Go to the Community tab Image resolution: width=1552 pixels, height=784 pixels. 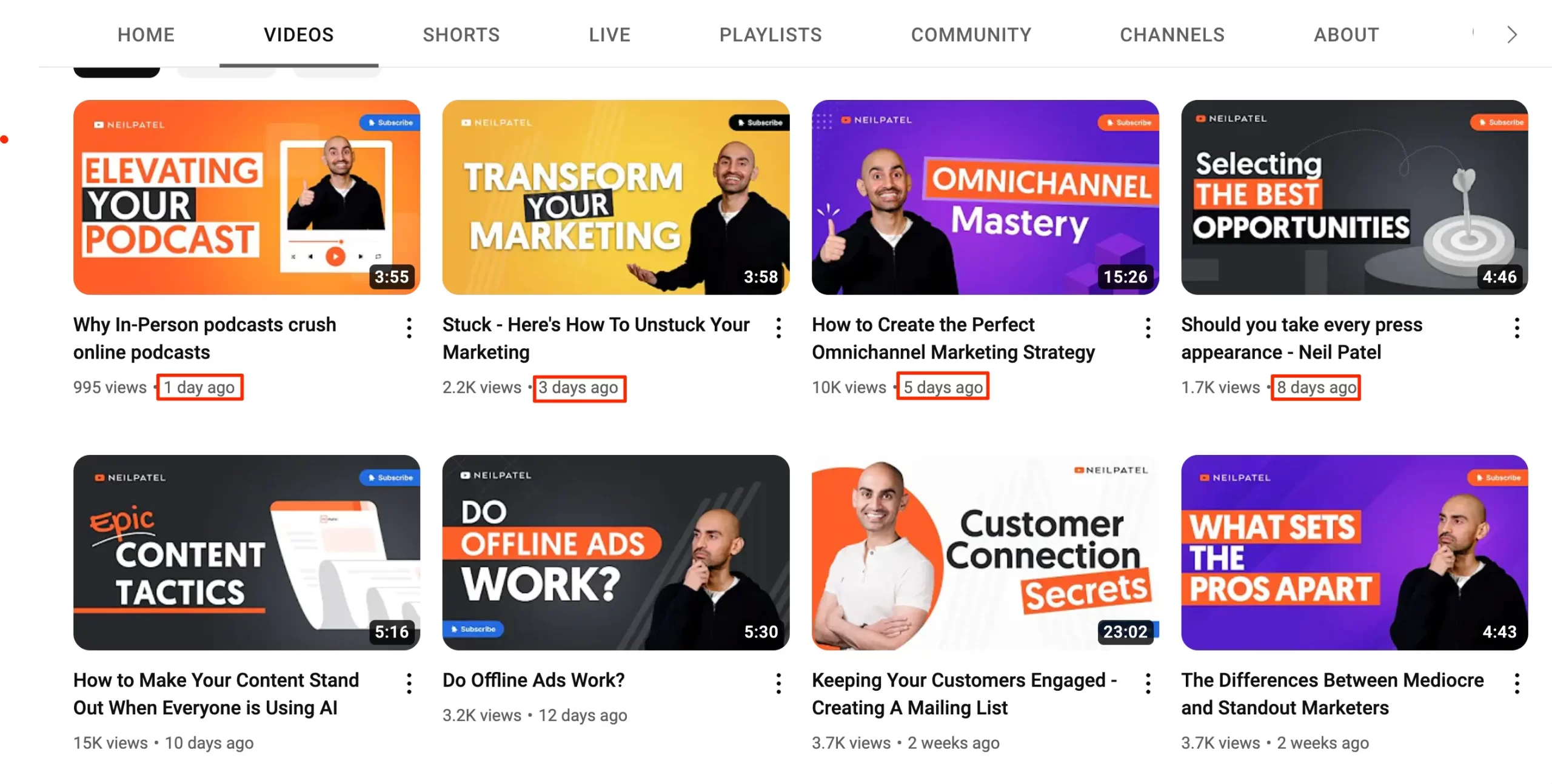coord(971,35)
